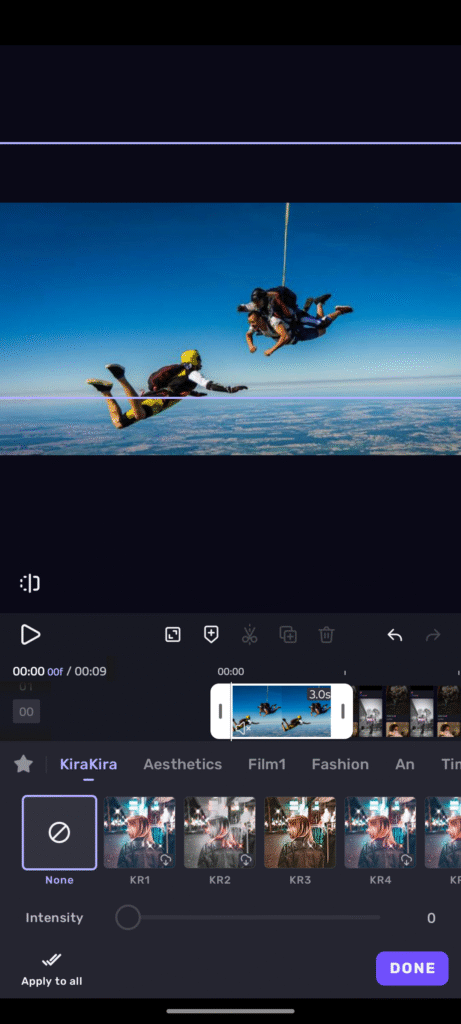
Task: Undo the last action
Action: 394,635
